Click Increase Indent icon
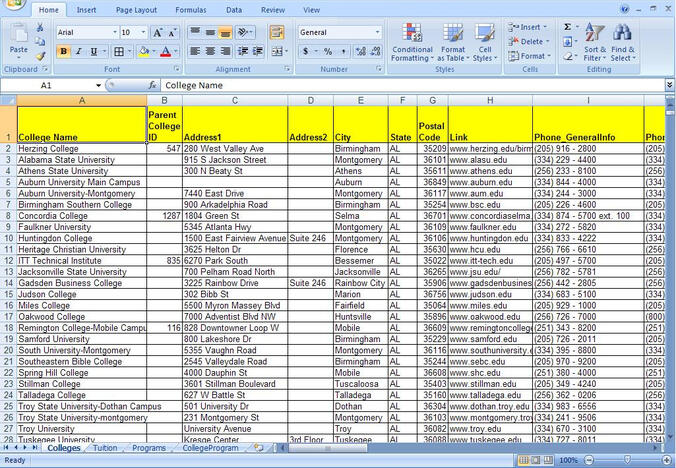The height and width of the screenshot is (468, 676). pos(258,51)
